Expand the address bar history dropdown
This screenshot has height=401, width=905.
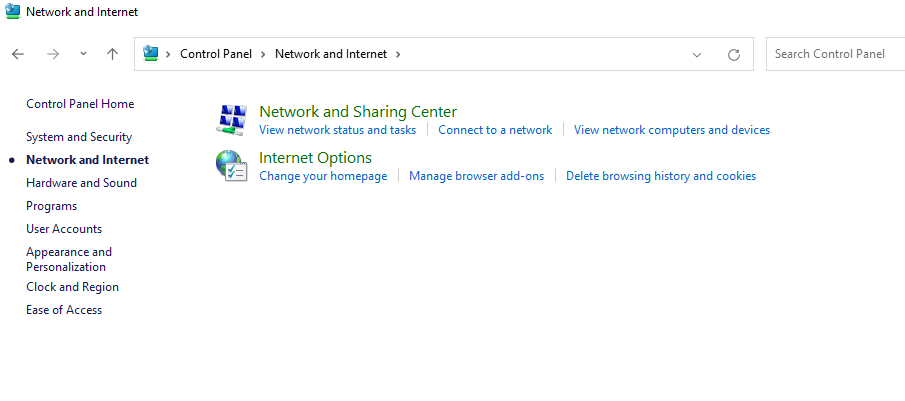697,54
